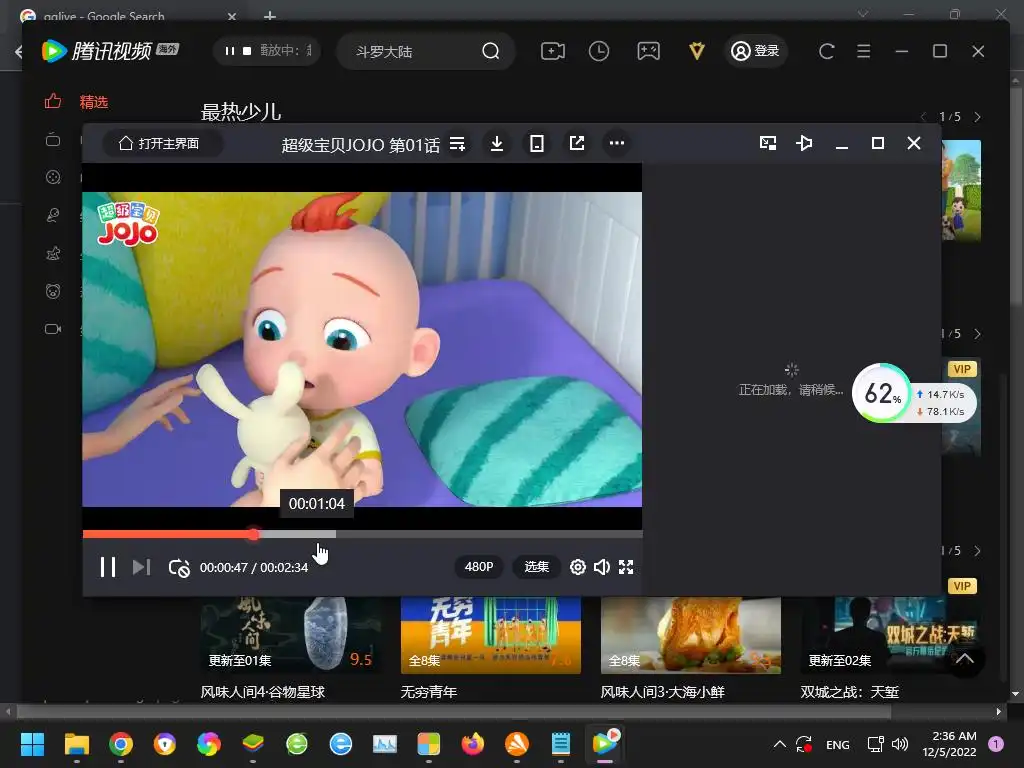Open player settings gear icon

click(577, 567)
